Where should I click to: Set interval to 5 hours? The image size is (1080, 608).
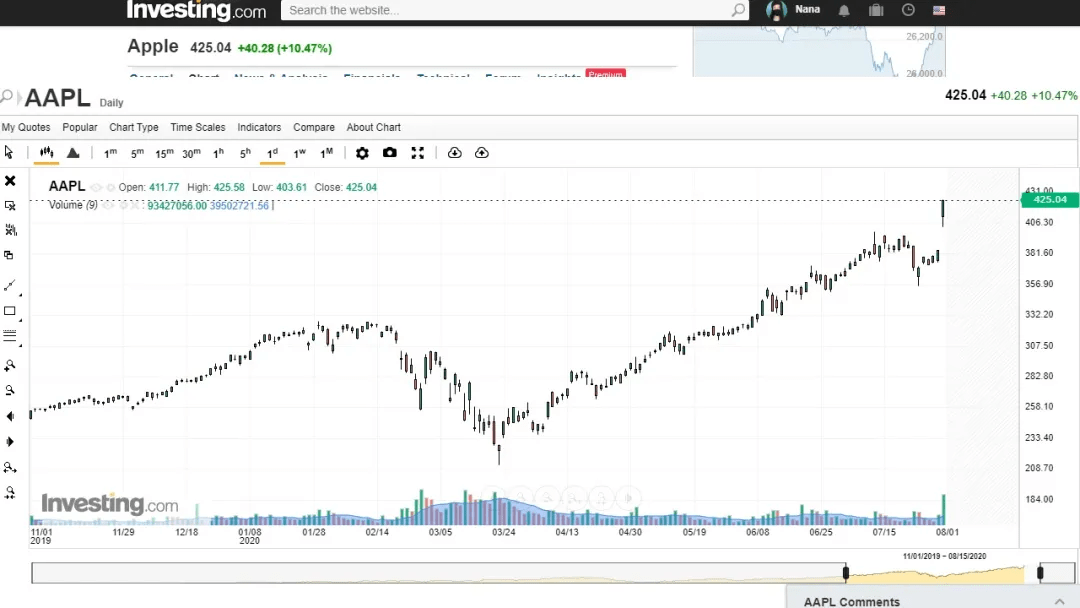[245, 153]
